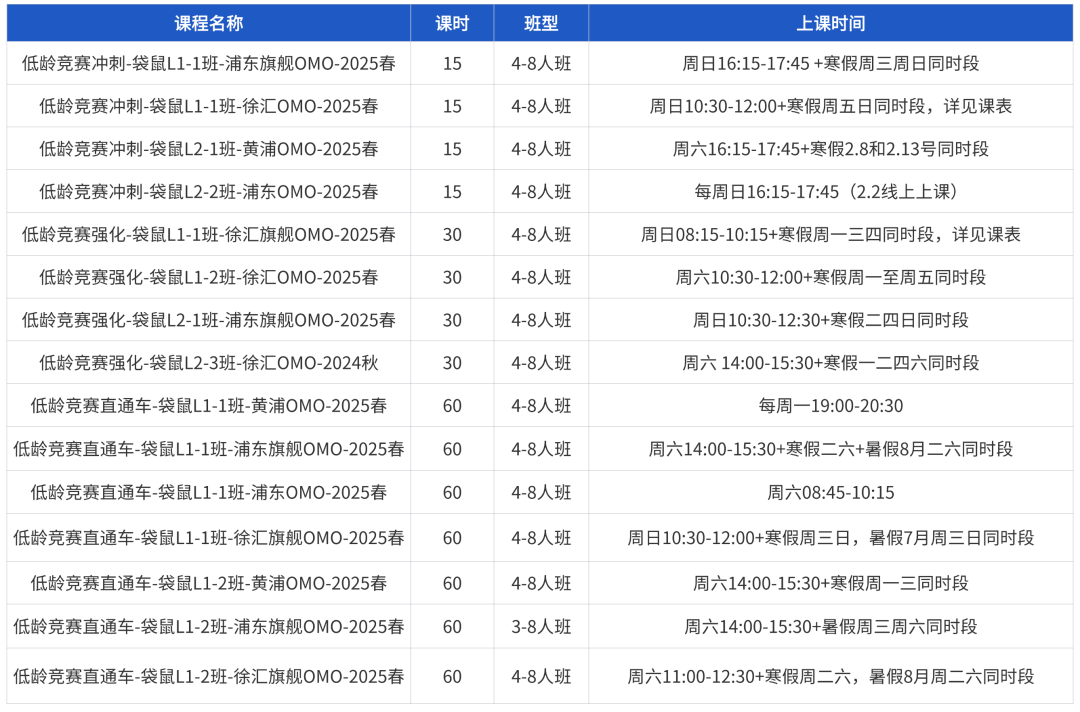The height and width of the screenshot is (712, 1080).
Task: Select 低龄竞赛冲刺-袋鼠L2-1班-黄浦OMO-2025春 course name
Action: coord(209,149)
